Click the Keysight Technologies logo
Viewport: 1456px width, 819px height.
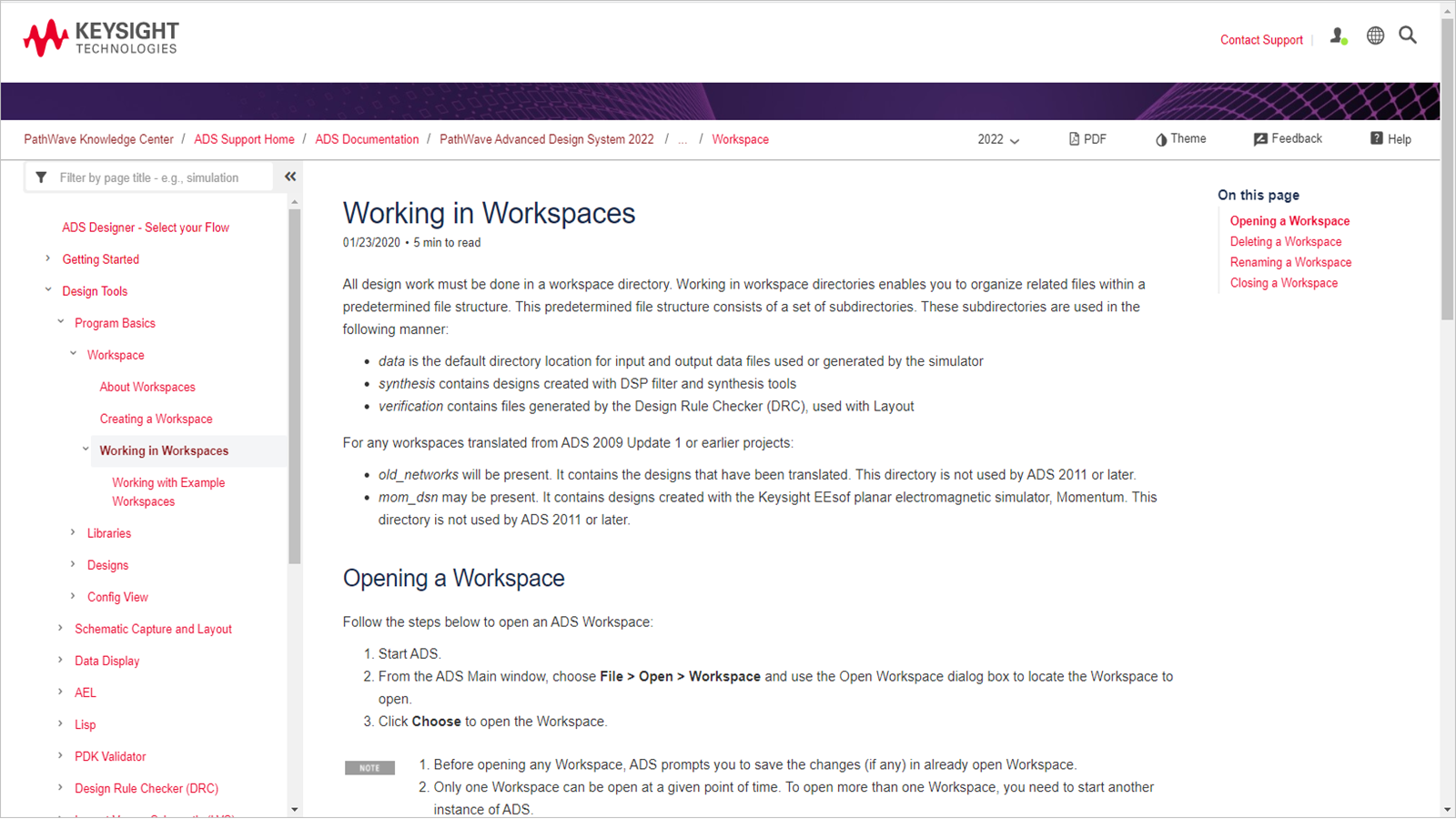coord(101,38)
